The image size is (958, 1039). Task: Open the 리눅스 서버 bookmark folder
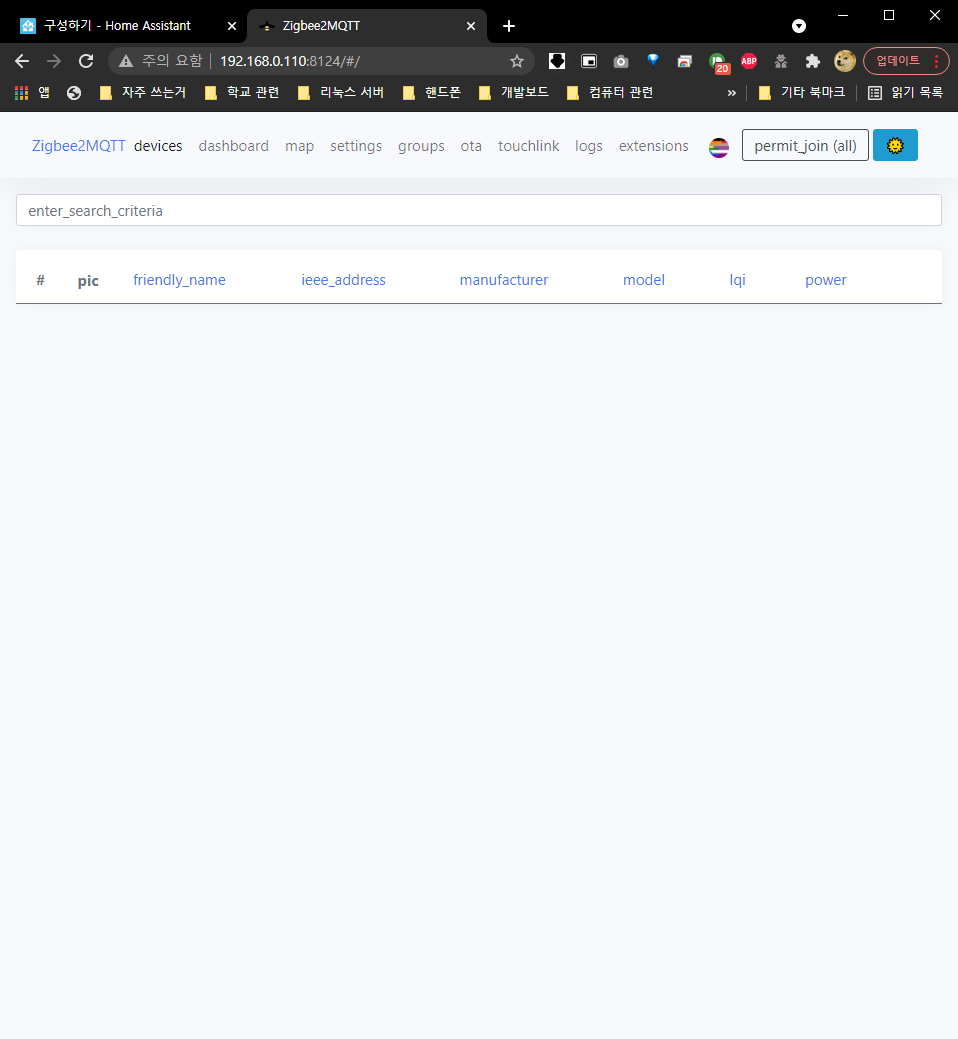tap(341, 93)
